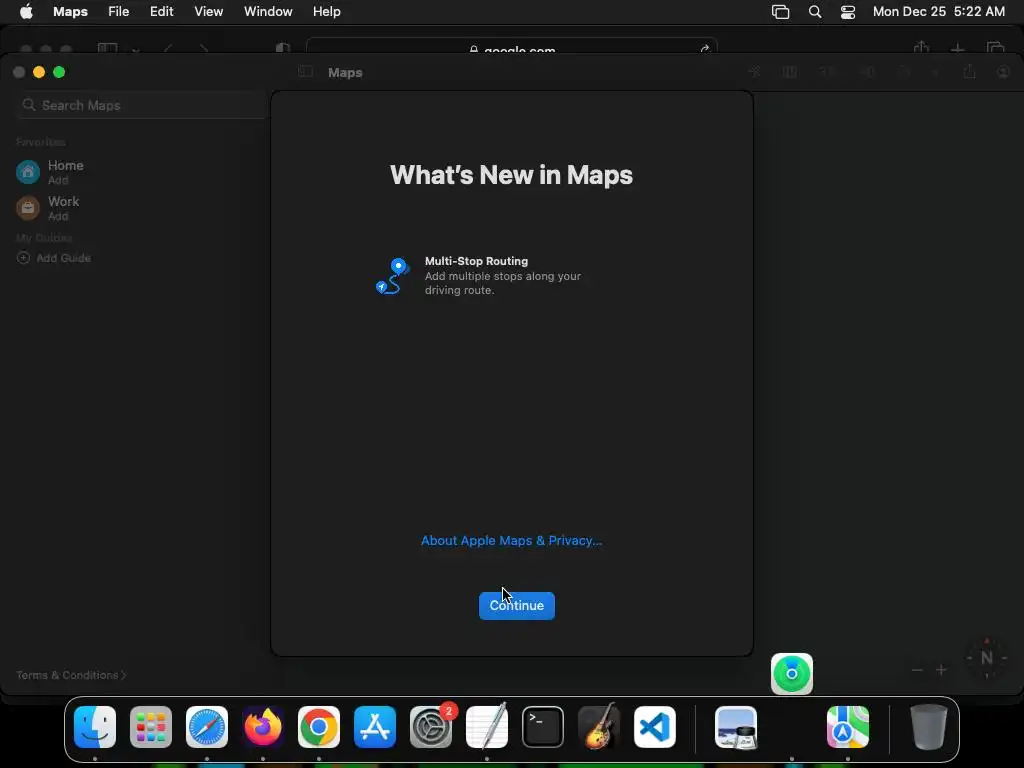Screen dimensions: 1024x768
Task: Open About Apple Maps & Privacy link
Action: click(x=511, y=541)
